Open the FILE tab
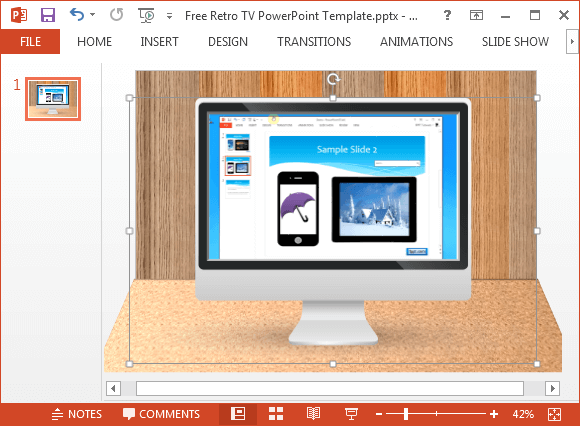The height and width of the screenshot is (426, 580). 30,41
